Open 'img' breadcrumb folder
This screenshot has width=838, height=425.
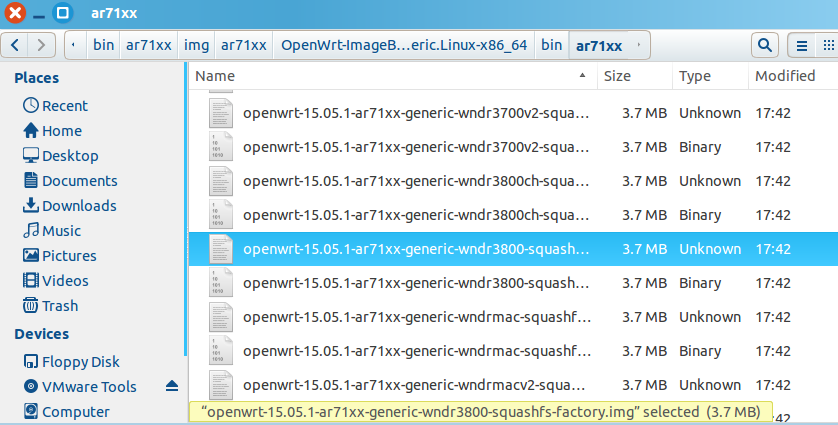point(196,45)
